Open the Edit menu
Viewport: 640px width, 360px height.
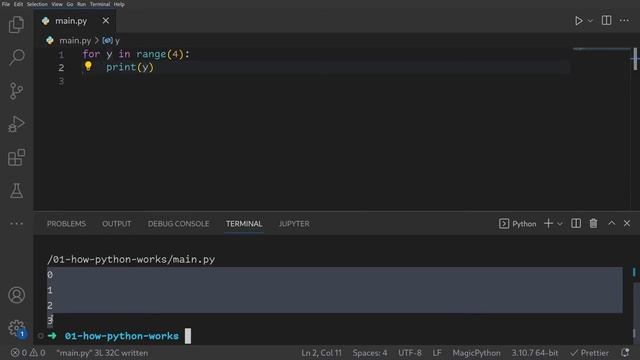pyautogui.click(x=18, y=4)
